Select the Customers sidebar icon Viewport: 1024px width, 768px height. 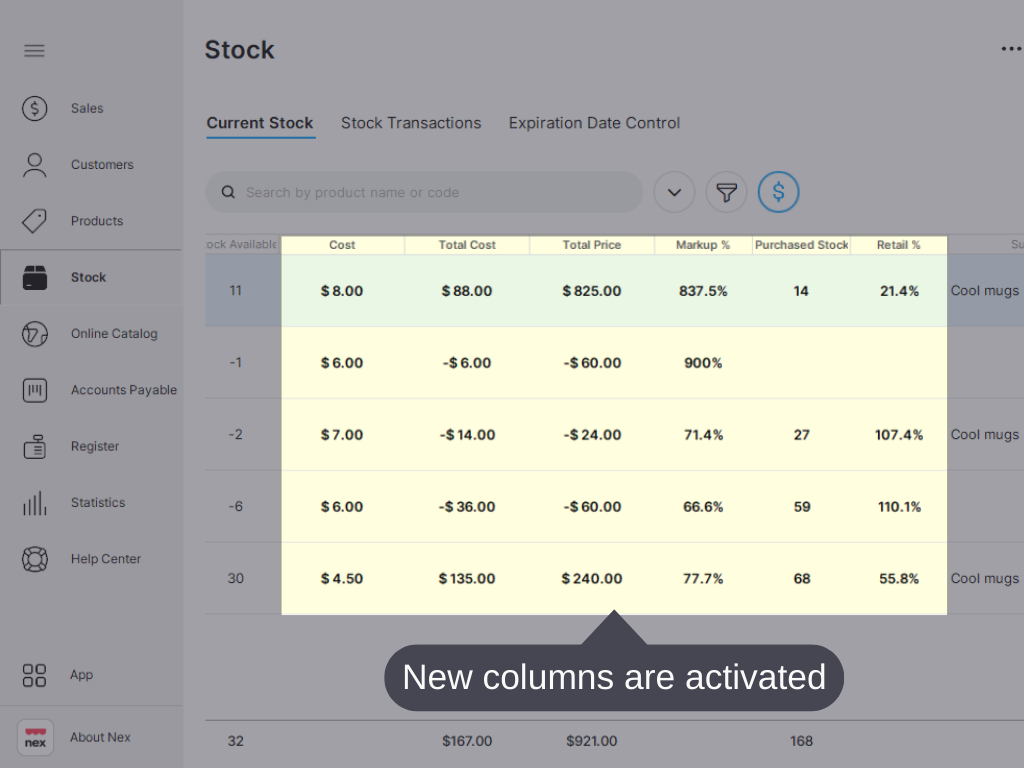point(34,164)
